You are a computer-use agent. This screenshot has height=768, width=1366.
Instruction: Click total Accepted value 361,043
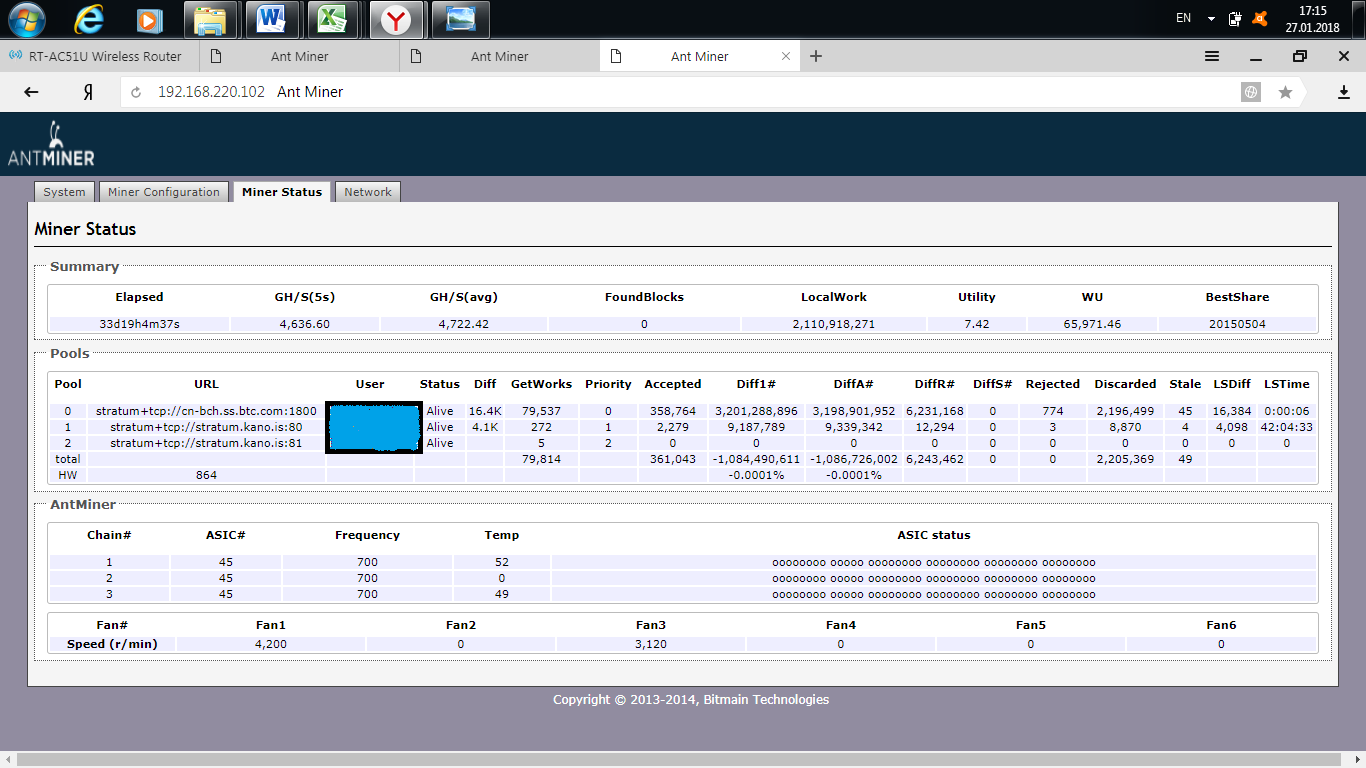(x=672, y=459)
